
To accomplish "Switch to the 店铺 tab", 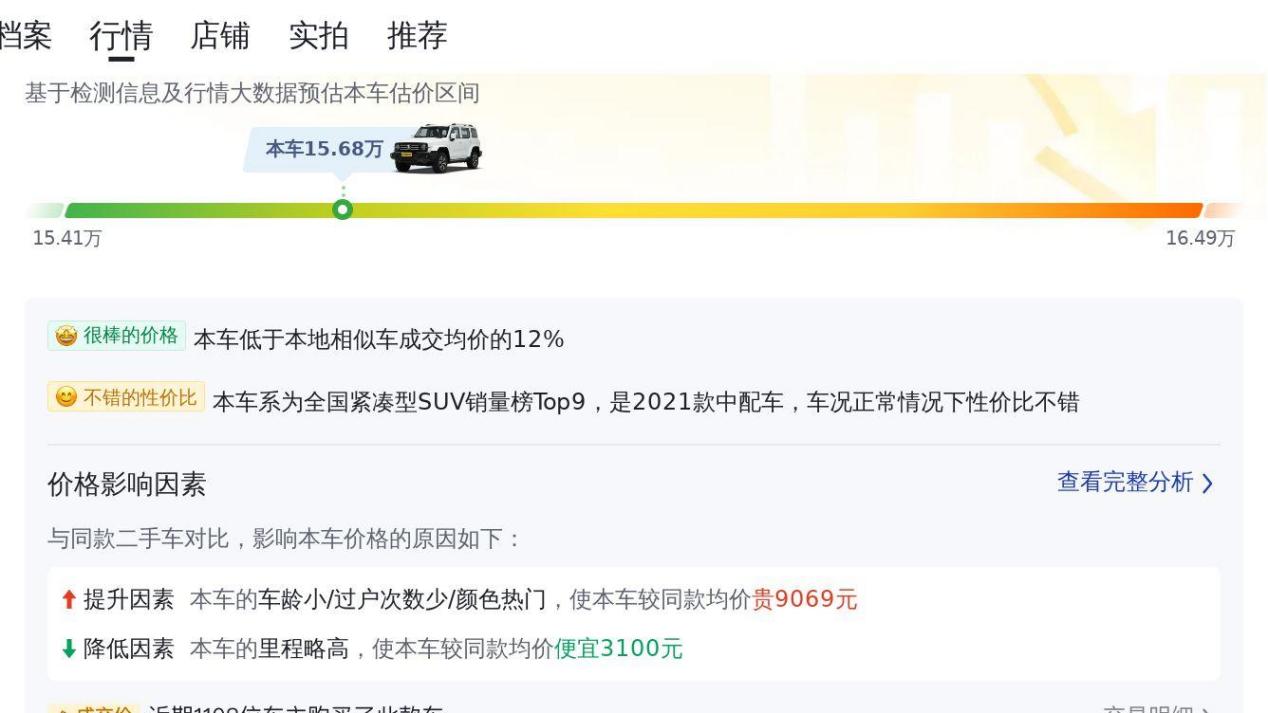I will click(x=219, y=36).
